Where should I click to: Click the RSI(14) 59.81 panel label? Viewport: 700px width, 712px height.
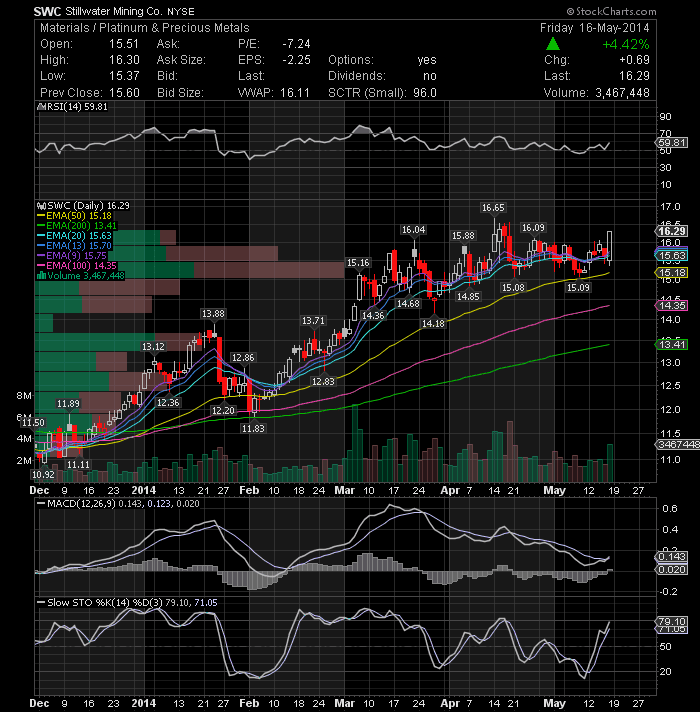(x=77, y=107)
